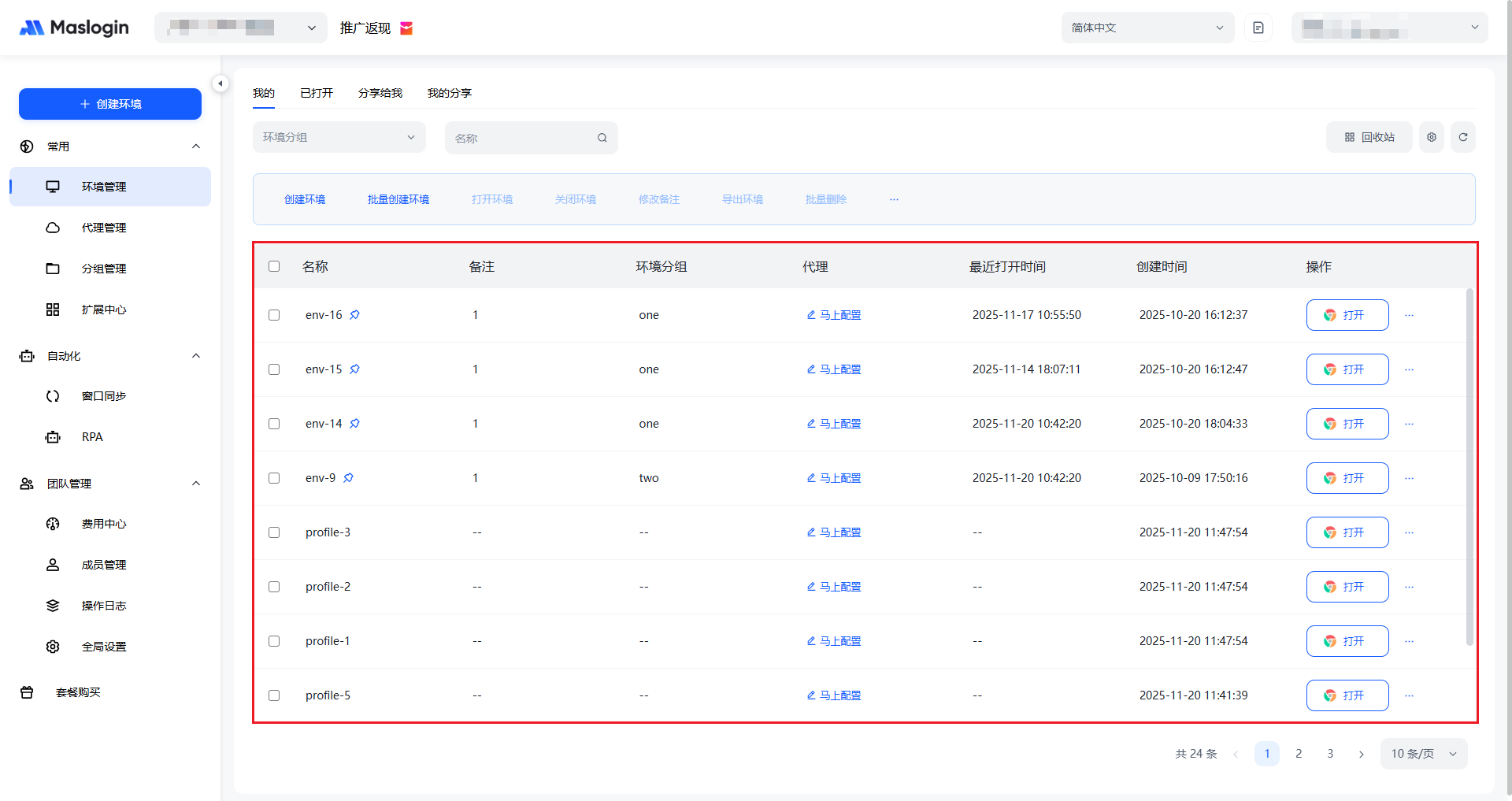Toggle the select-all checkbox in table header
Image resolution: width=1512 pixels, height=801 pixels.
tap(274, 266)
